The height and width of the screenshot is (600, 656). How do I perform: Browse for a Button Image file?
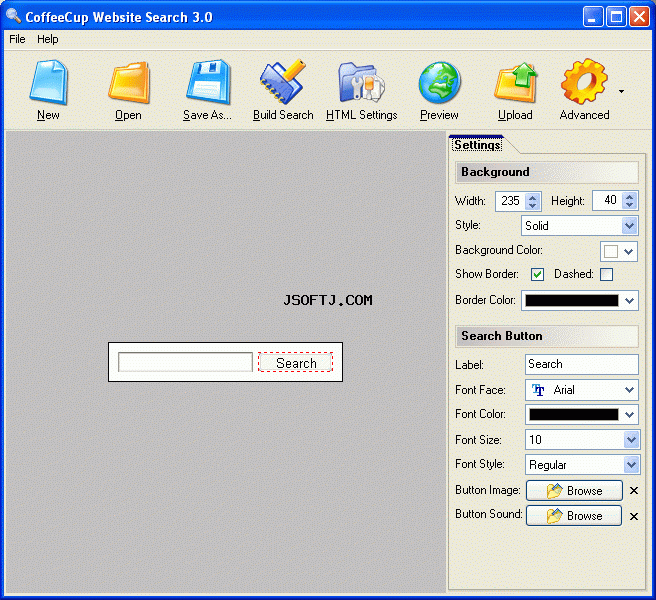(x=574, y=490)
